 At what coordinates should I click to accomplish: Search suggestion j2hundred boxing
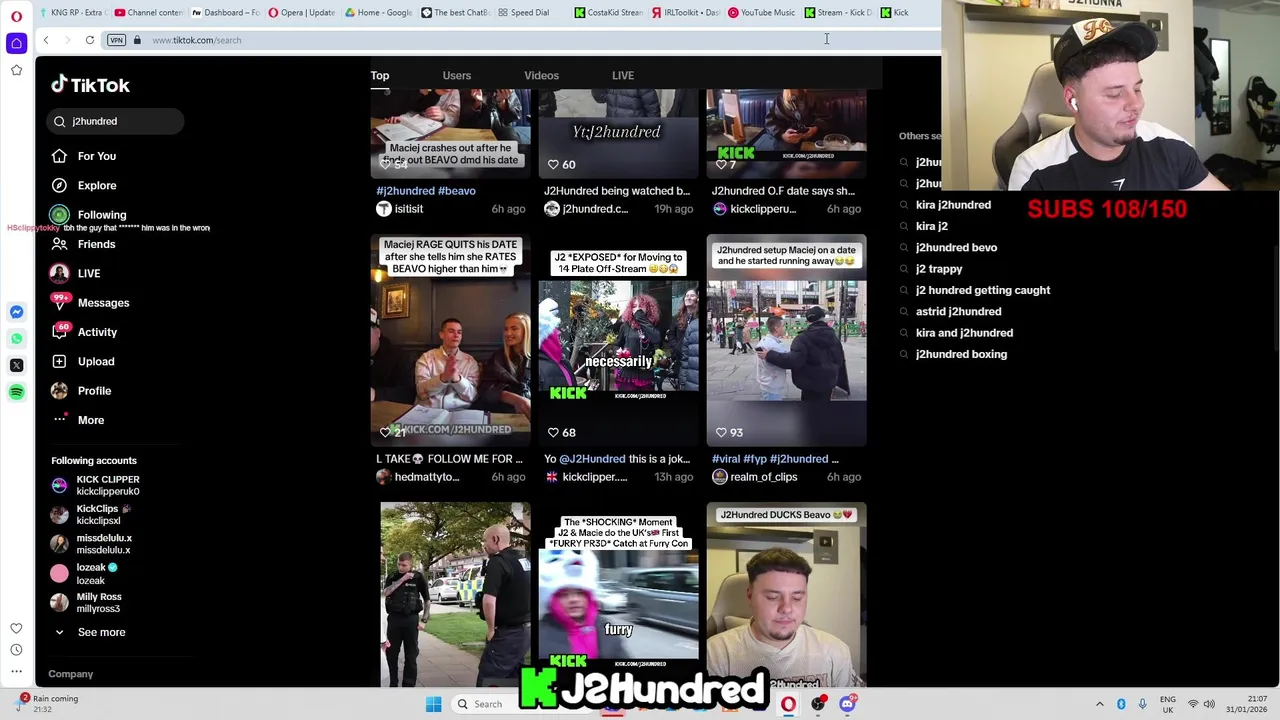[x=961, y=354]
